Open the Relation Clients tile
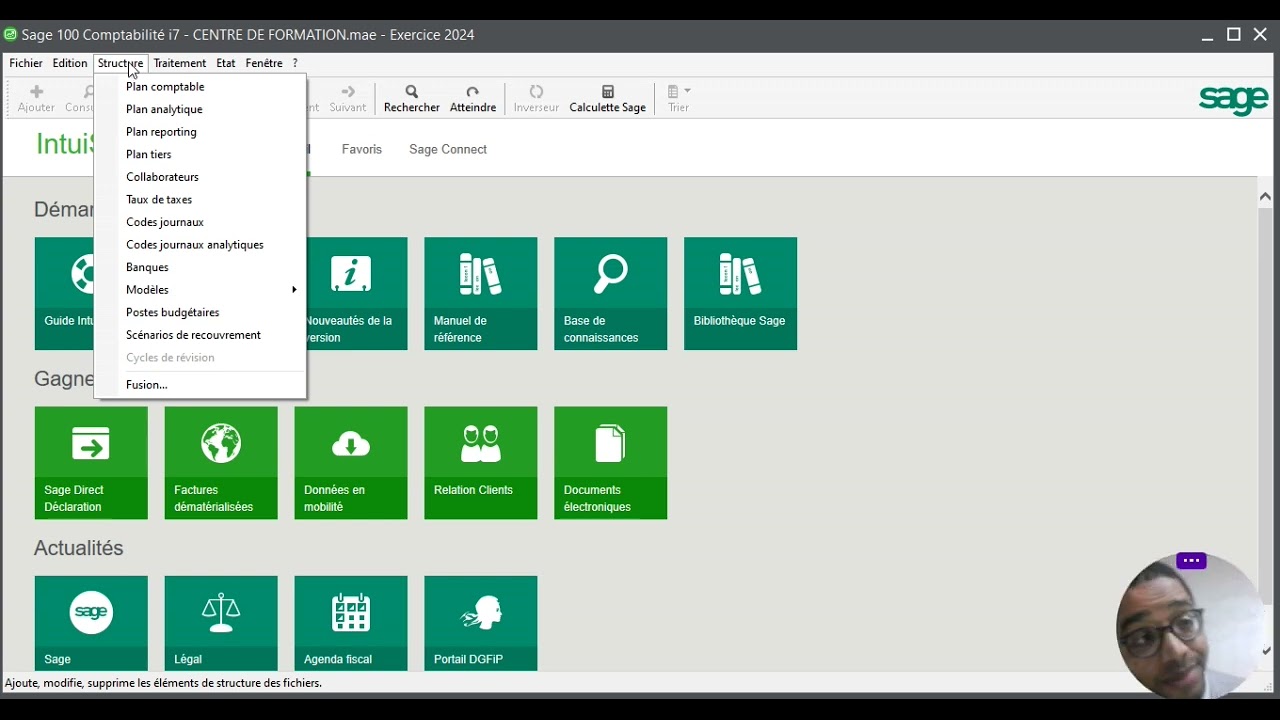 481,463
